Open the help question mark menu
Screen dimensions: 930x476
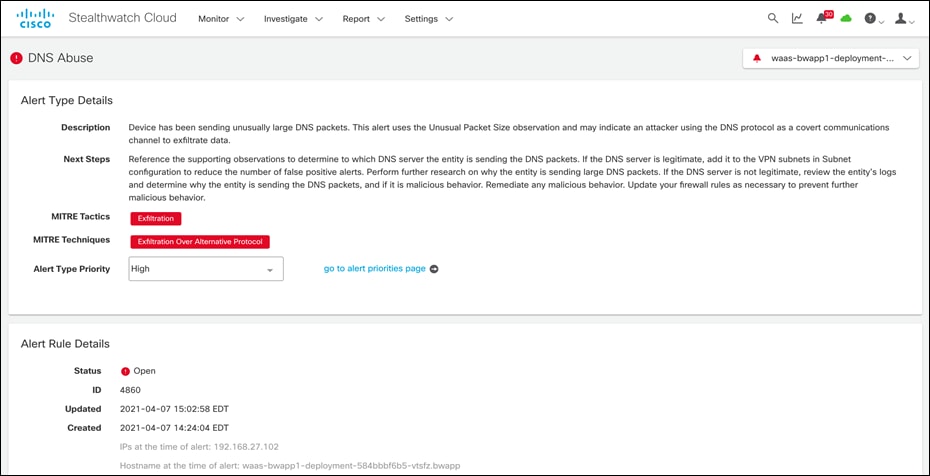[x=874, y=18]
